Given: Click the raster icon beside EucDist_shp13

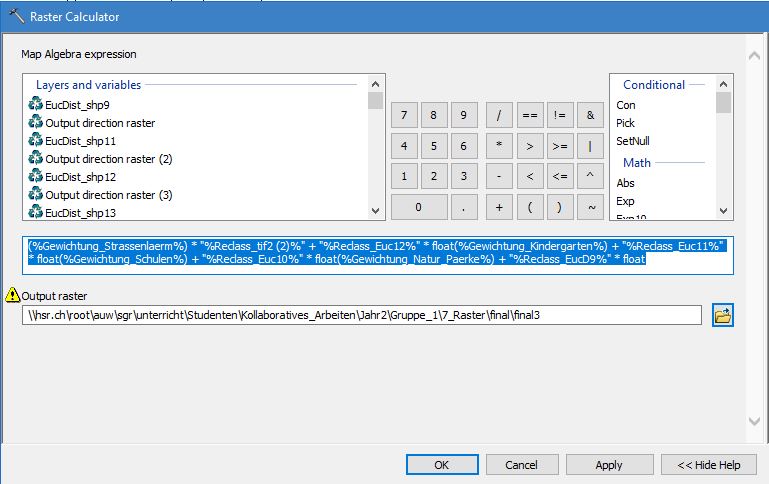Looking at the screenshot, I should [36, 213].
